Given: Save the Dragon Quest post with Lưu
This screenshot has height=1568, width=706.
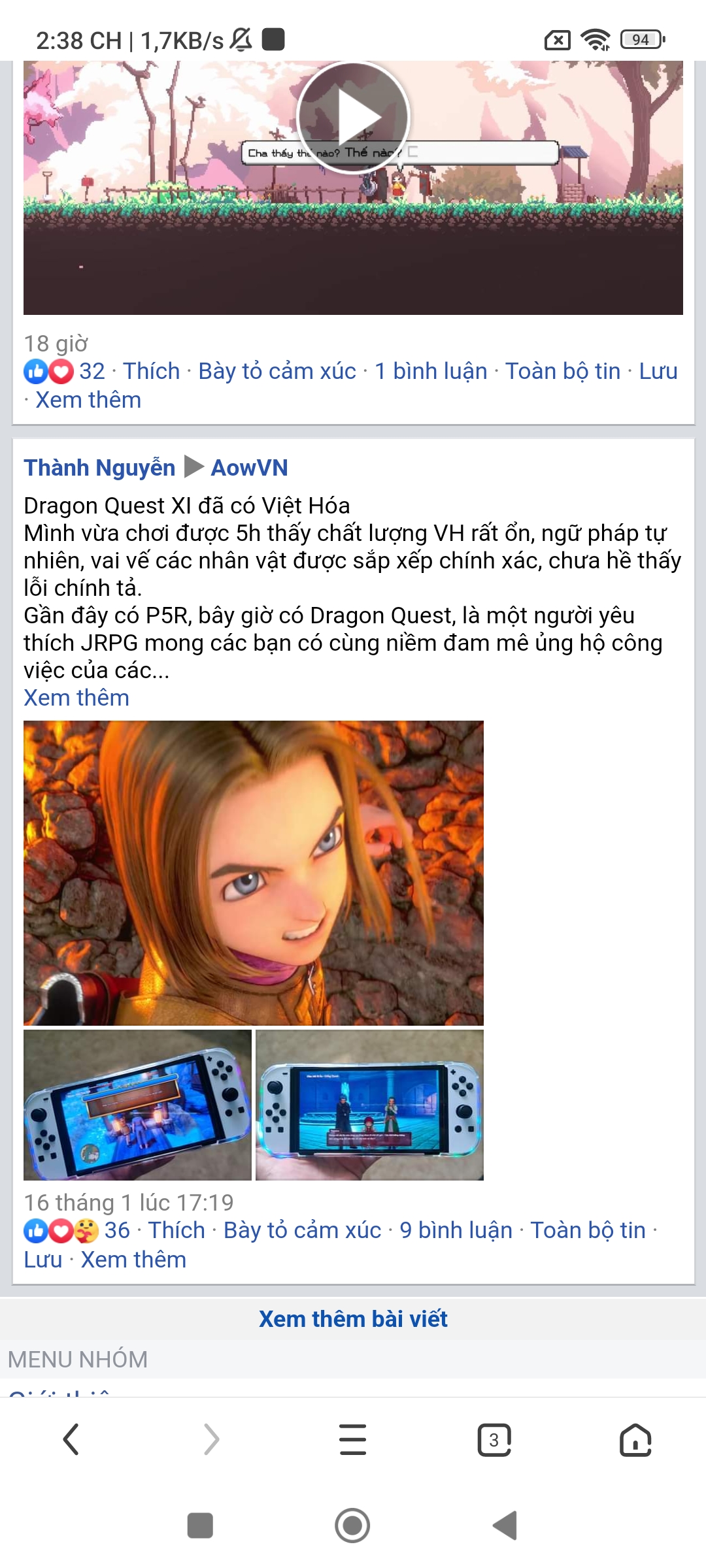Looking at the screenshot, I should 43,1260.
